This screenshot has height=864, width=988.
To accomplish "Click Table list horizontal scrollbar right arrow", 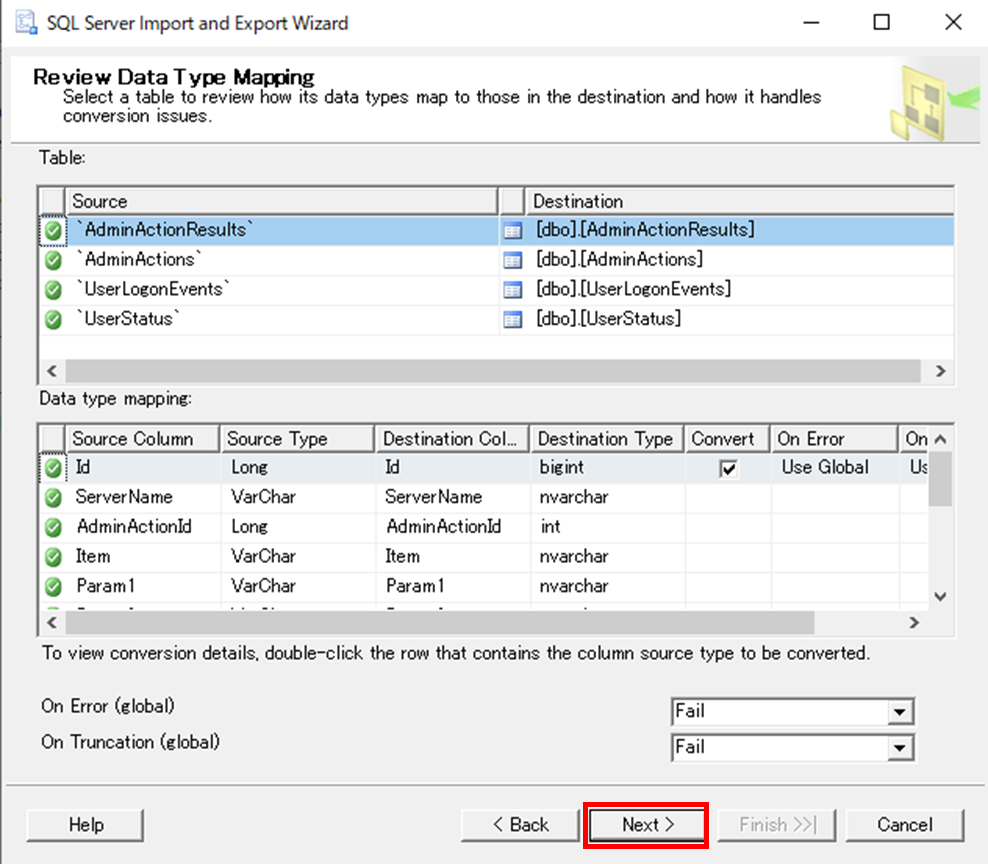I will point(940,371).
